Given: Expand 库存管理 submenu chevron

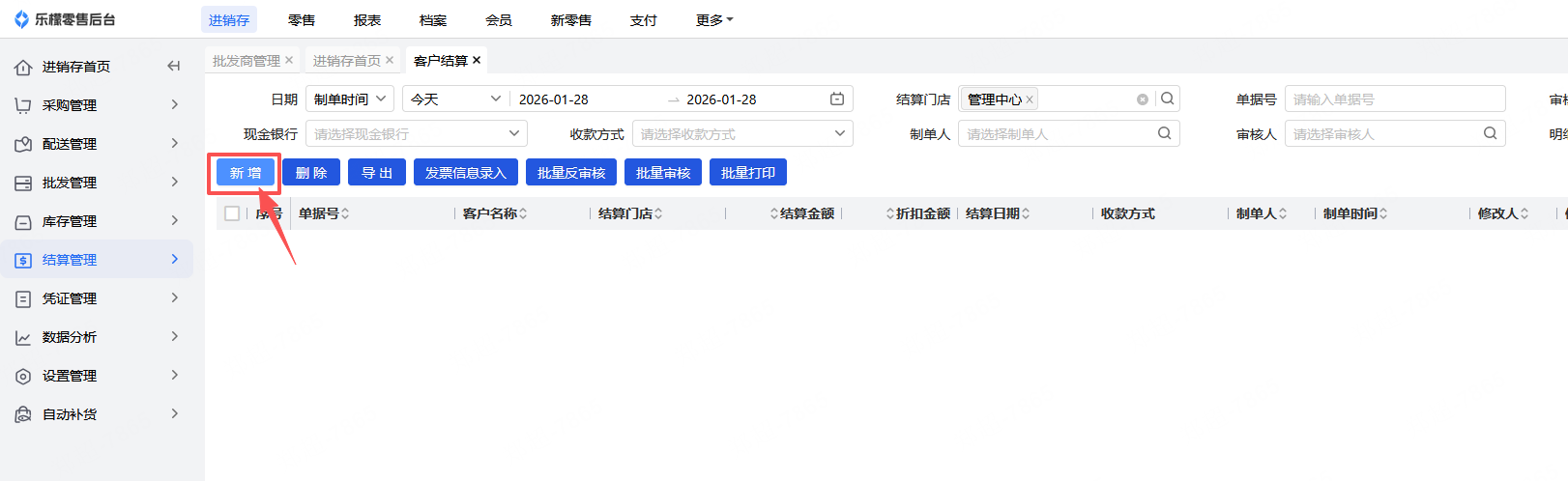Looking at the screenshot, I should pyautogui.click(x=175, y=220).
